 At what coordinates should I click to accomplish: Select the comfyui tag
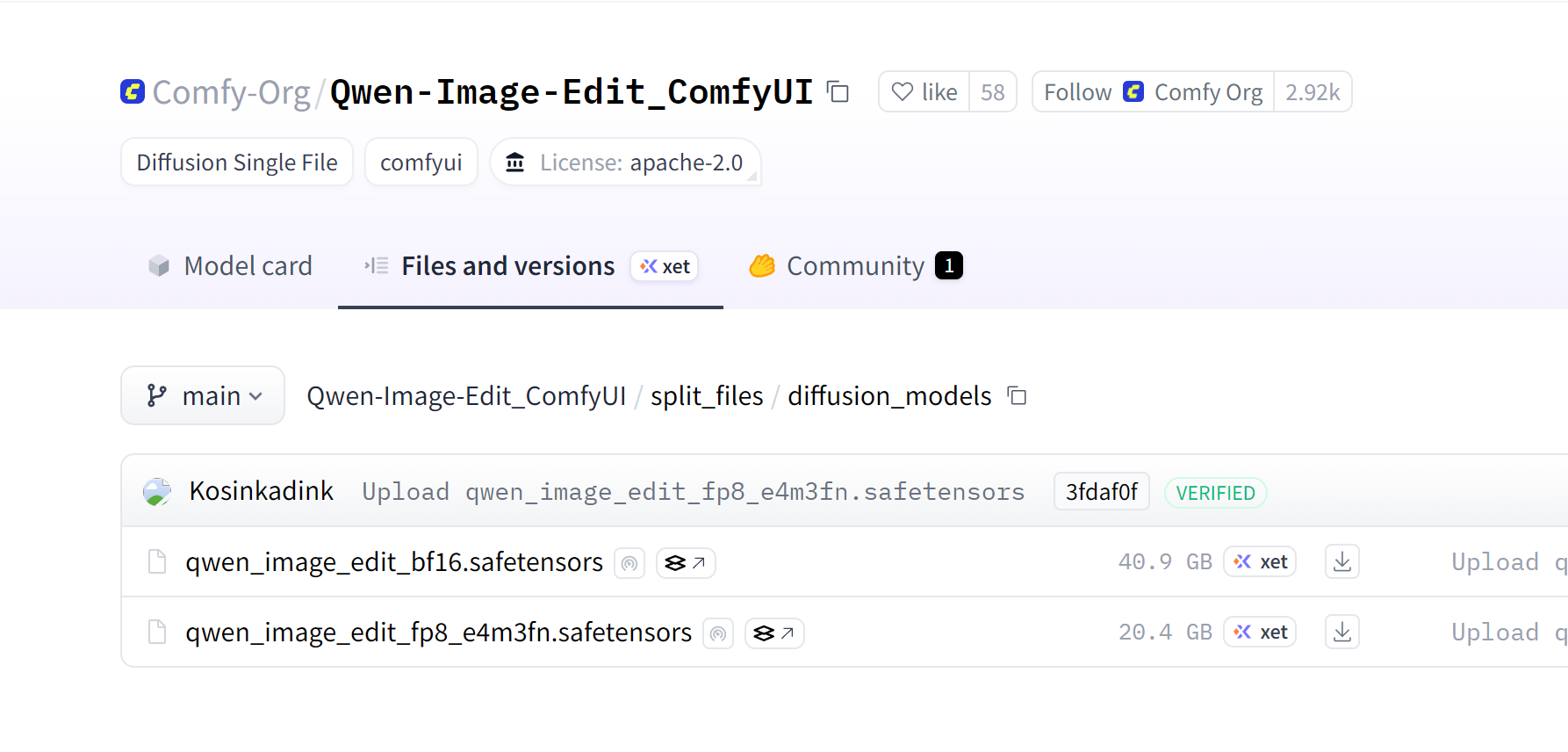tap(421, 162)
